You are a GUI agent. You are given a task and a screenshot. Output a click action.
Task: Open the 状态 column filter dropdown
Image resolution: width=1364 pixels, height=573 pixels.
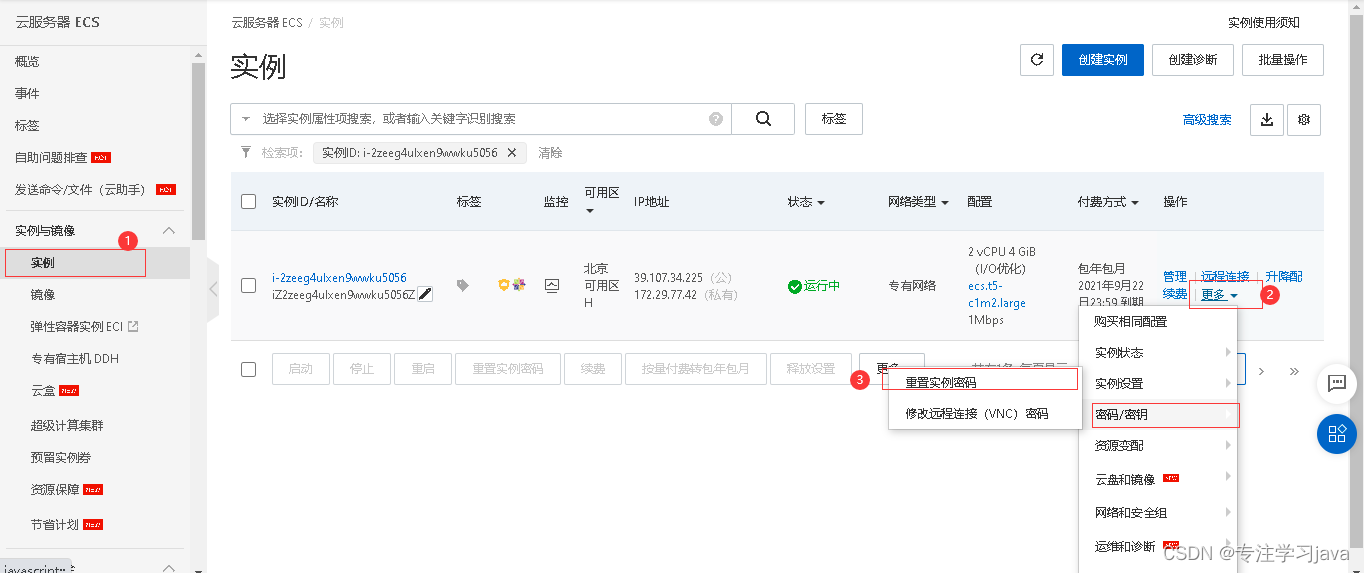point(821,202)
